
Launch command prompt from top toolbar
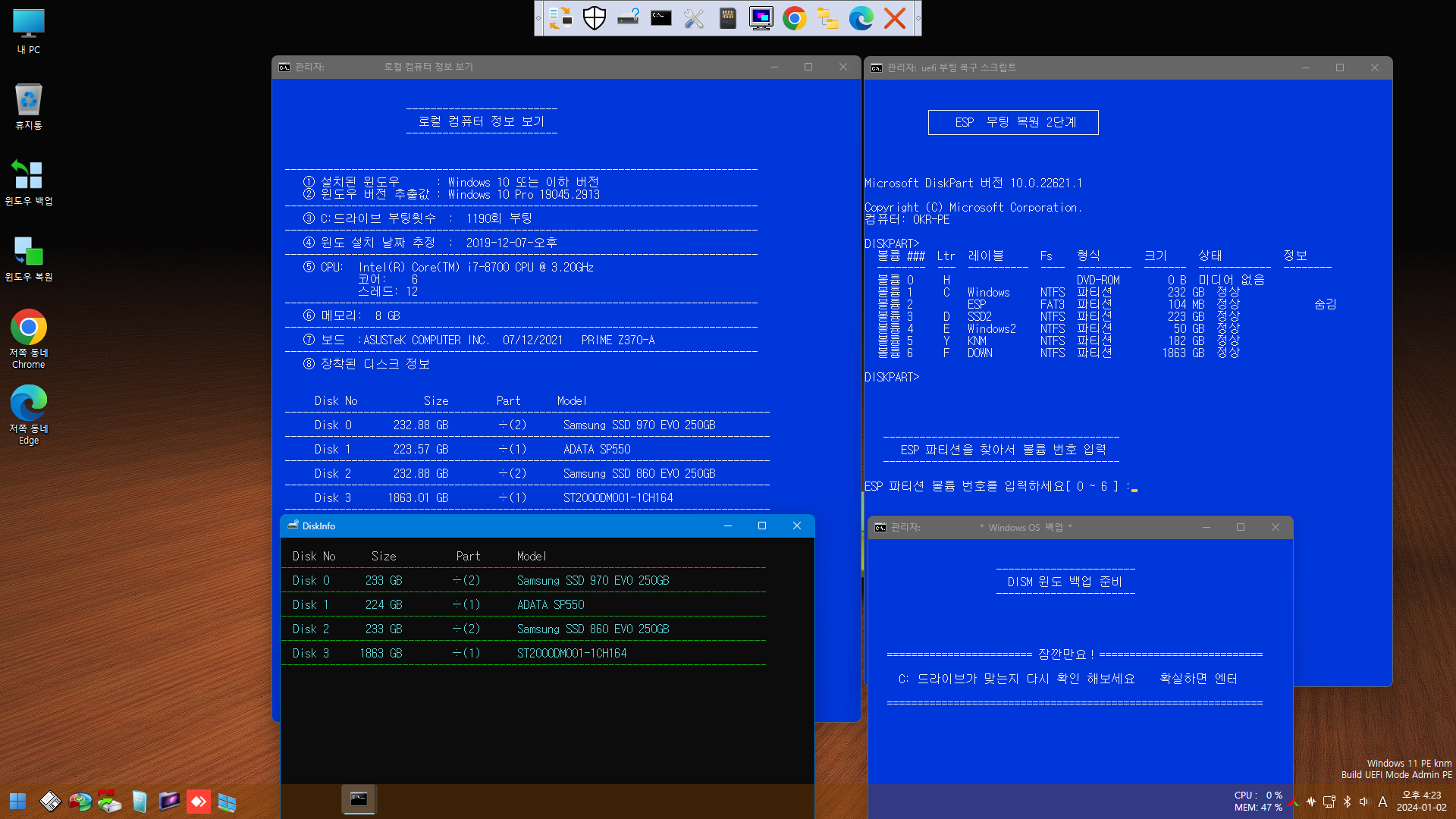click(x=661, y=18)
